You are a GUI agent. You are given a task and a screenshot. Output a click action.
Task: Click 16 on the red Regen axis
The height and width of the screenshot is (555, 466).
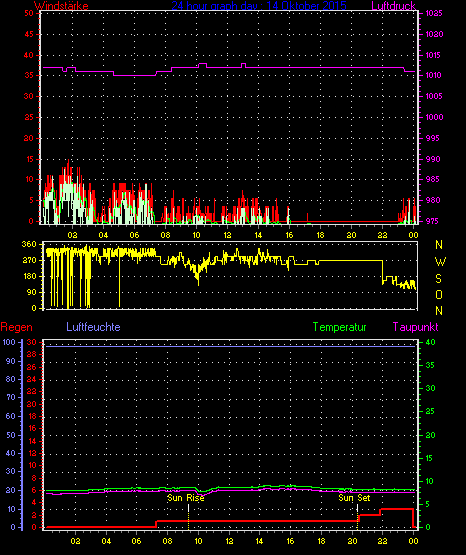[32, 428]
